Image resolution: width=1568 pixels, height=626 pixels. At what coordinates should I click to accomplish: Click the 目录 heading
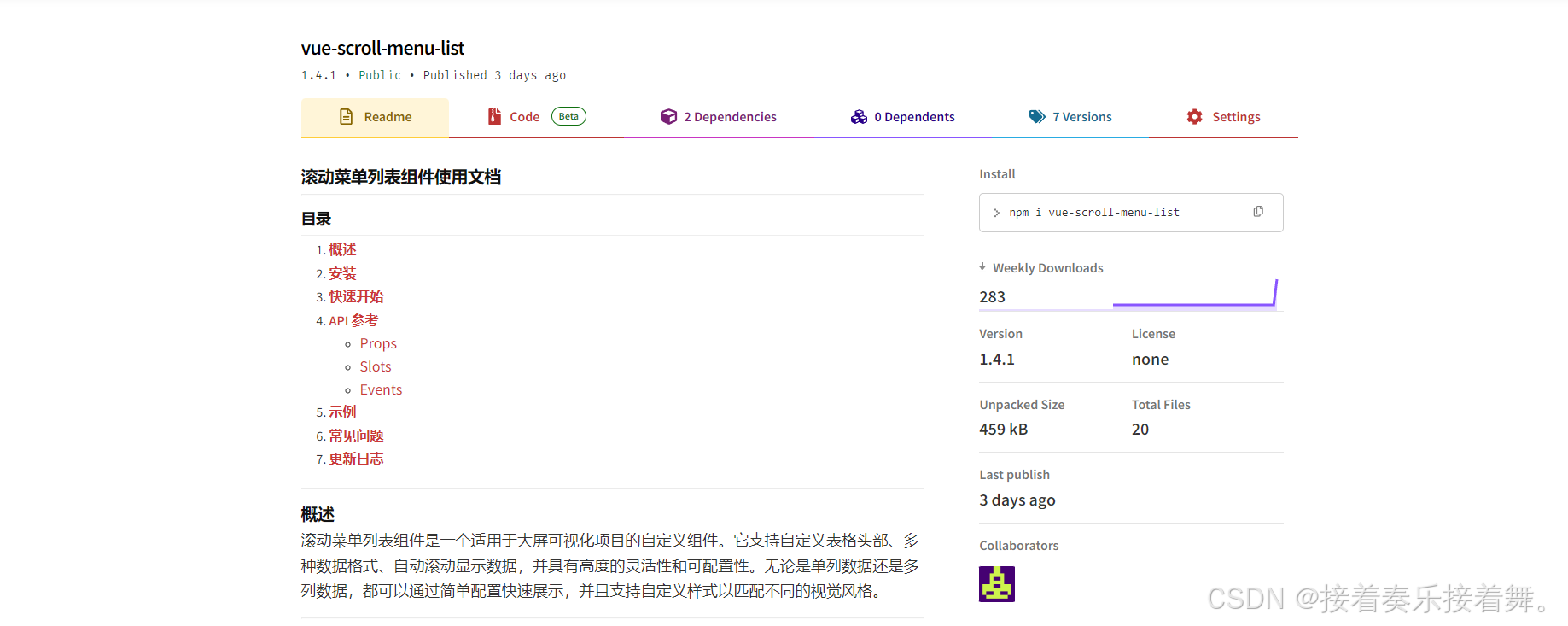316,219
